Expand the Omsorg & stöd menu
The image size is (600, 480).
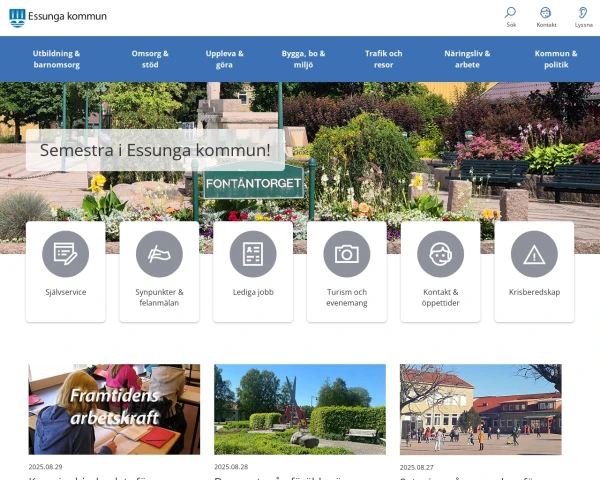click(x=150, y=59)
